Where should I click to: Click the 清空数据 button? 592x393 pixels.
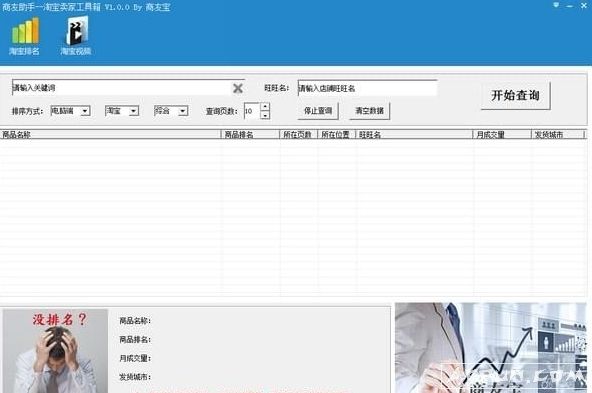tap(369, 111)
